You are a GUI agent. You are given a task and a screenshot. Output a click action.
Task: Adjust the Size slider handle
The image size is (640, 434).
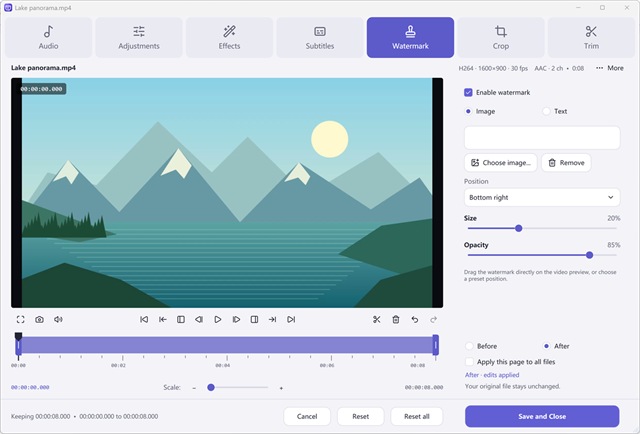tap(518, 228)
